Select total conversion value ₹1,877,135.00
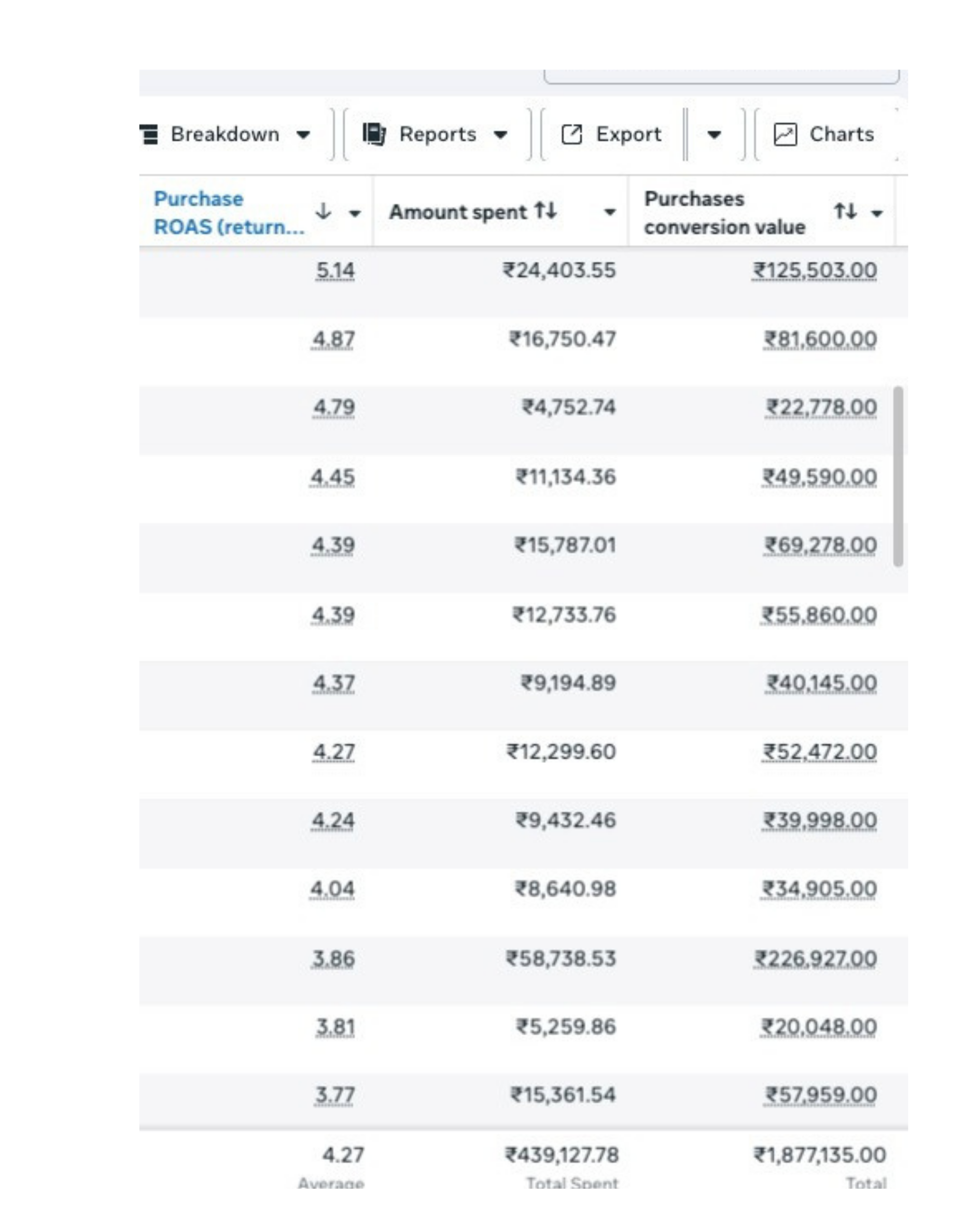This screenshot has height=1225, width=980. (x=820, y=1155)
